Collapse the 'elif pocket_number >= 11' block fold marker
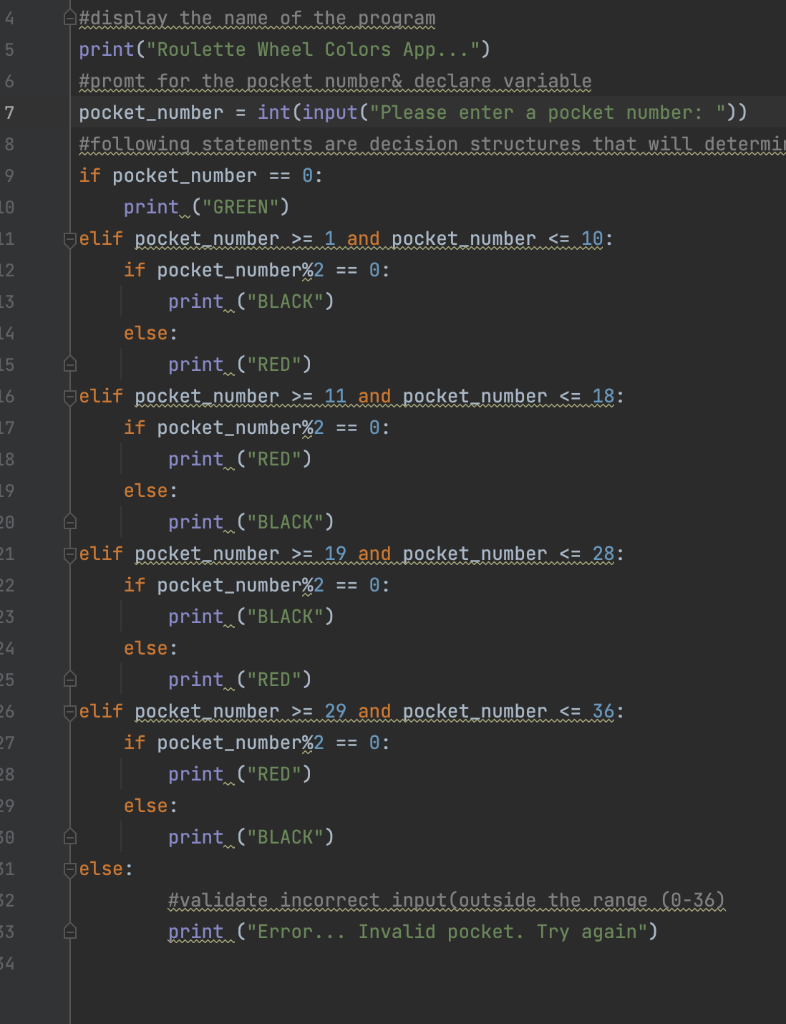The height and width of the screenshot is (1024, 786). (70, 397)
